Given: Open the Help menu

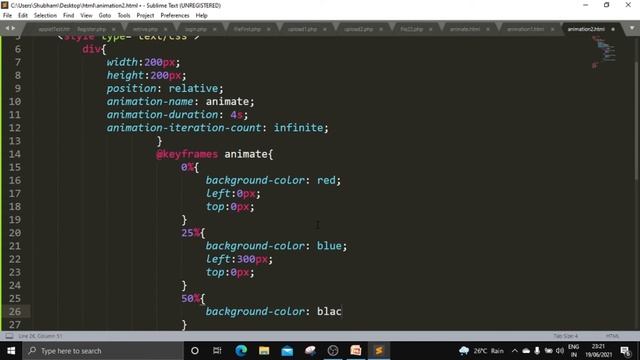Looking at the screenshot, I should [202, 16].
